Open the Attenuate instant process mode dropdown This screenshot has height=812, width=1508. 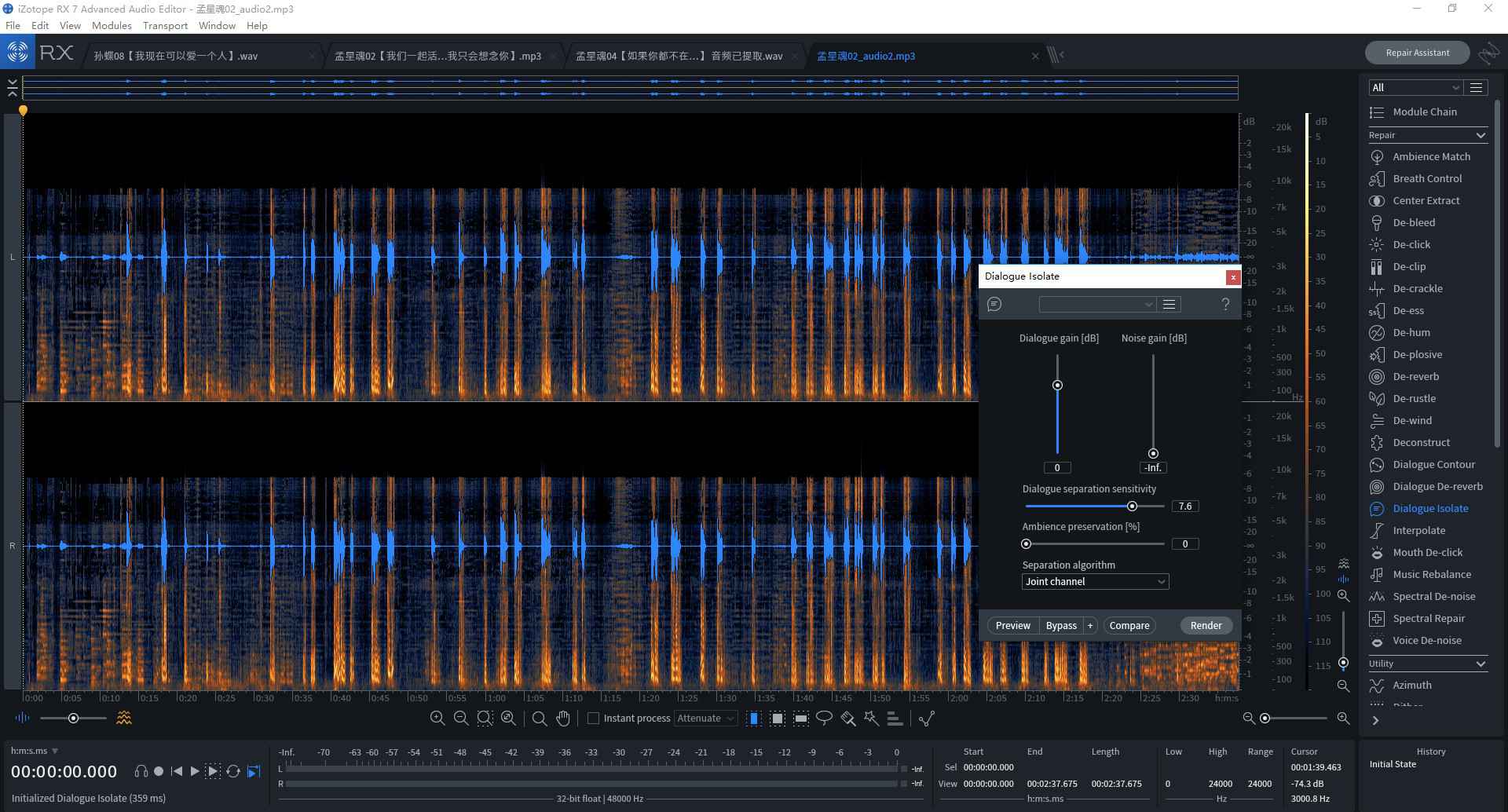(x=705, y=718)
